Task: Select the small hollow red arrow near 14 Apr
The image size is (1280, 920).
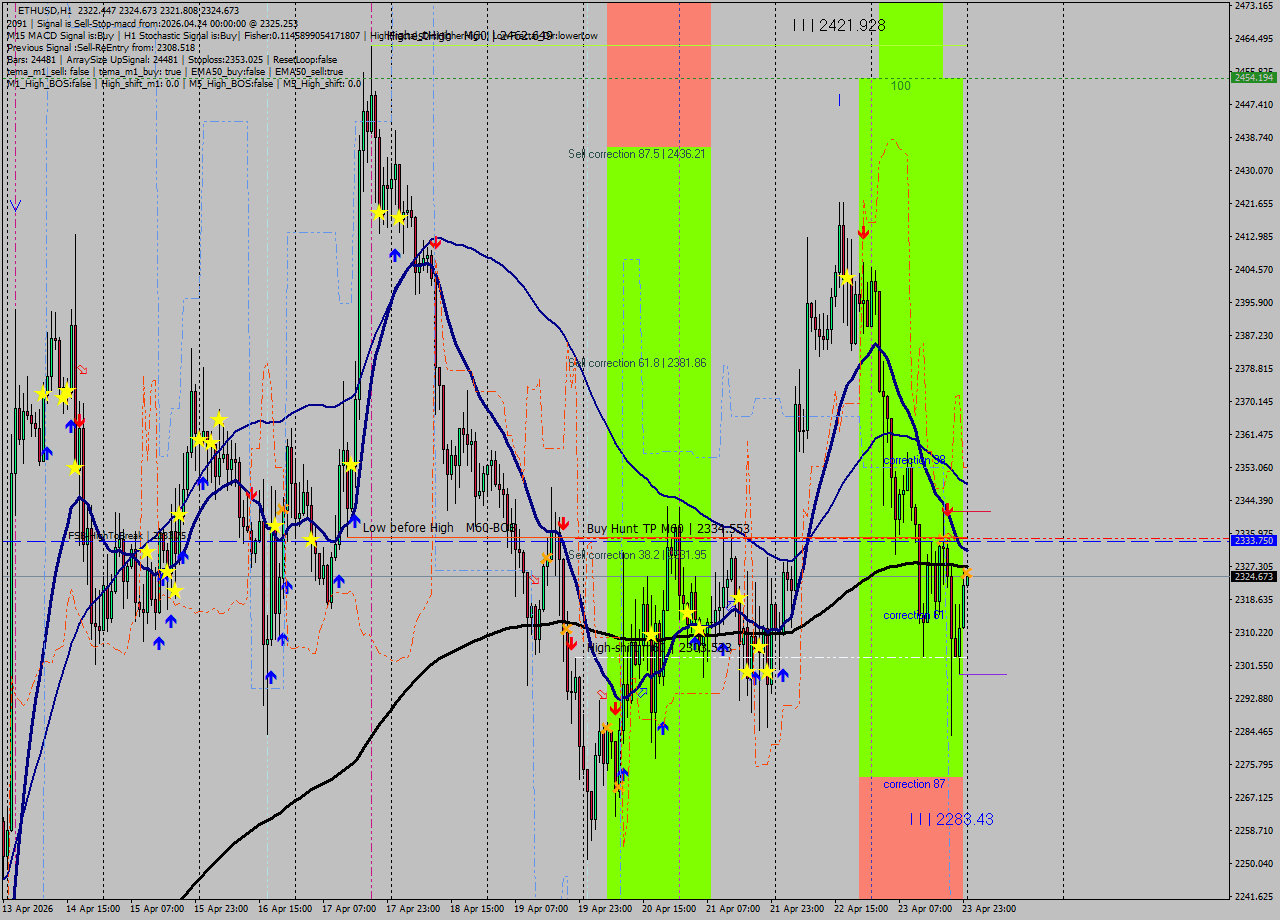Action: [x=82, y=369]
